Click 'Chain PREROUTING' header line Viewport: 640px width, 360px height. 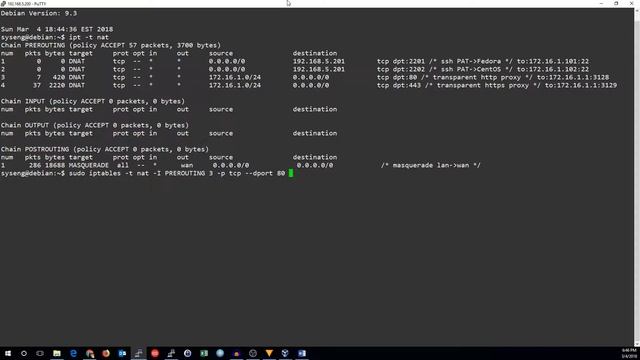pos(111,45)
